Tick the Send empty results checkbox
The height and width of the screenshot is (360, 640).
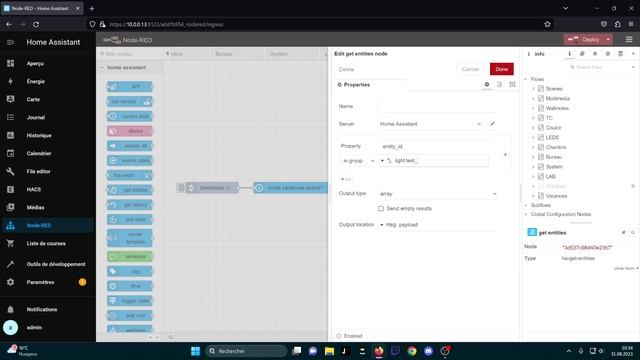pos(381,209)
